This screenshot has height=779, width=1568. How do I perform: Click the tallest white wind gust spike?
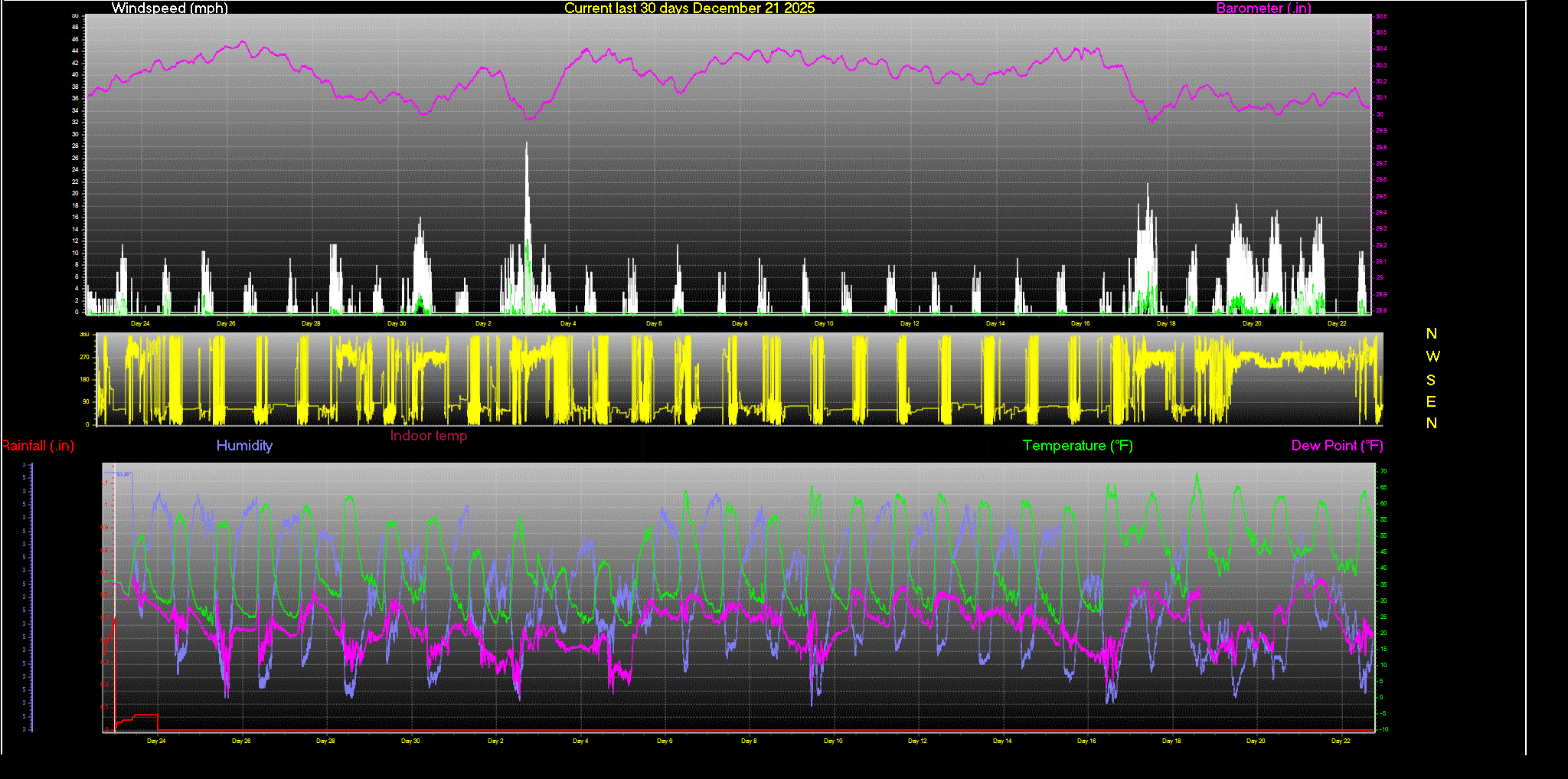[527, 176]
